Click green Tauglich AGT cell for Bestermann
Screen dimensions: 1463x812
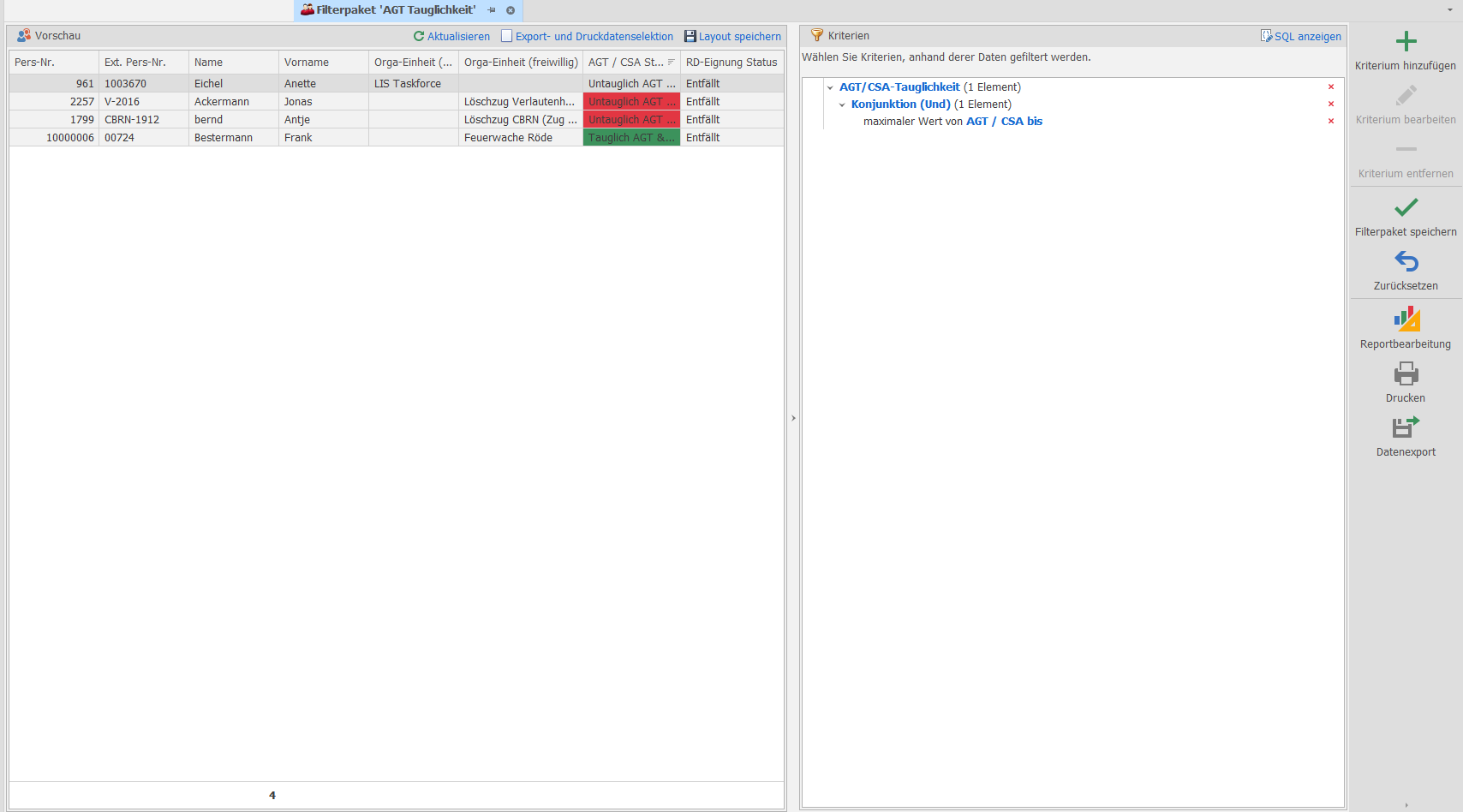pyautogui.click(x=631, y=138)
